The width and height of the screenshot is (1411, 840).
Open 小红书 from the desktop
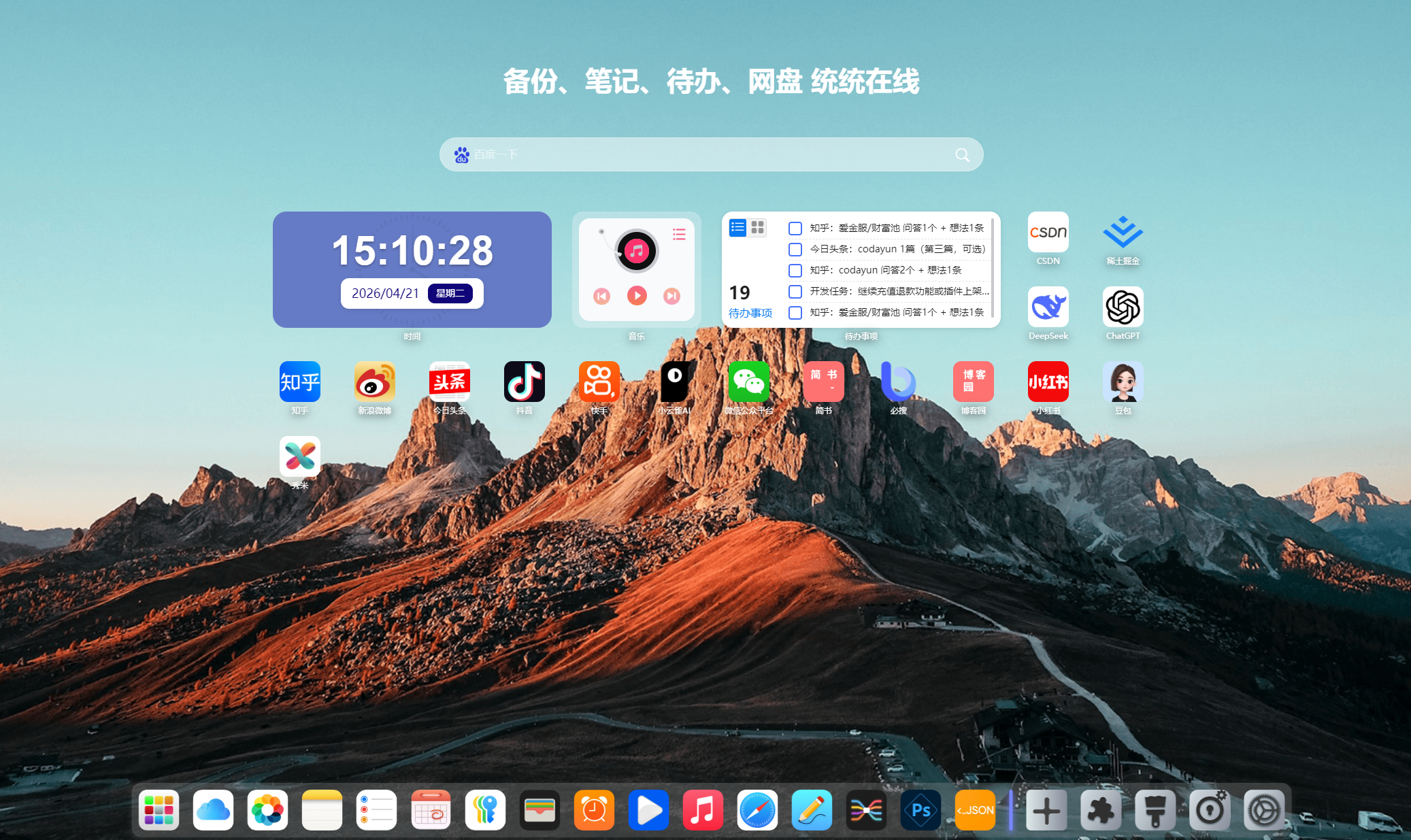(x=1048, y=382)
